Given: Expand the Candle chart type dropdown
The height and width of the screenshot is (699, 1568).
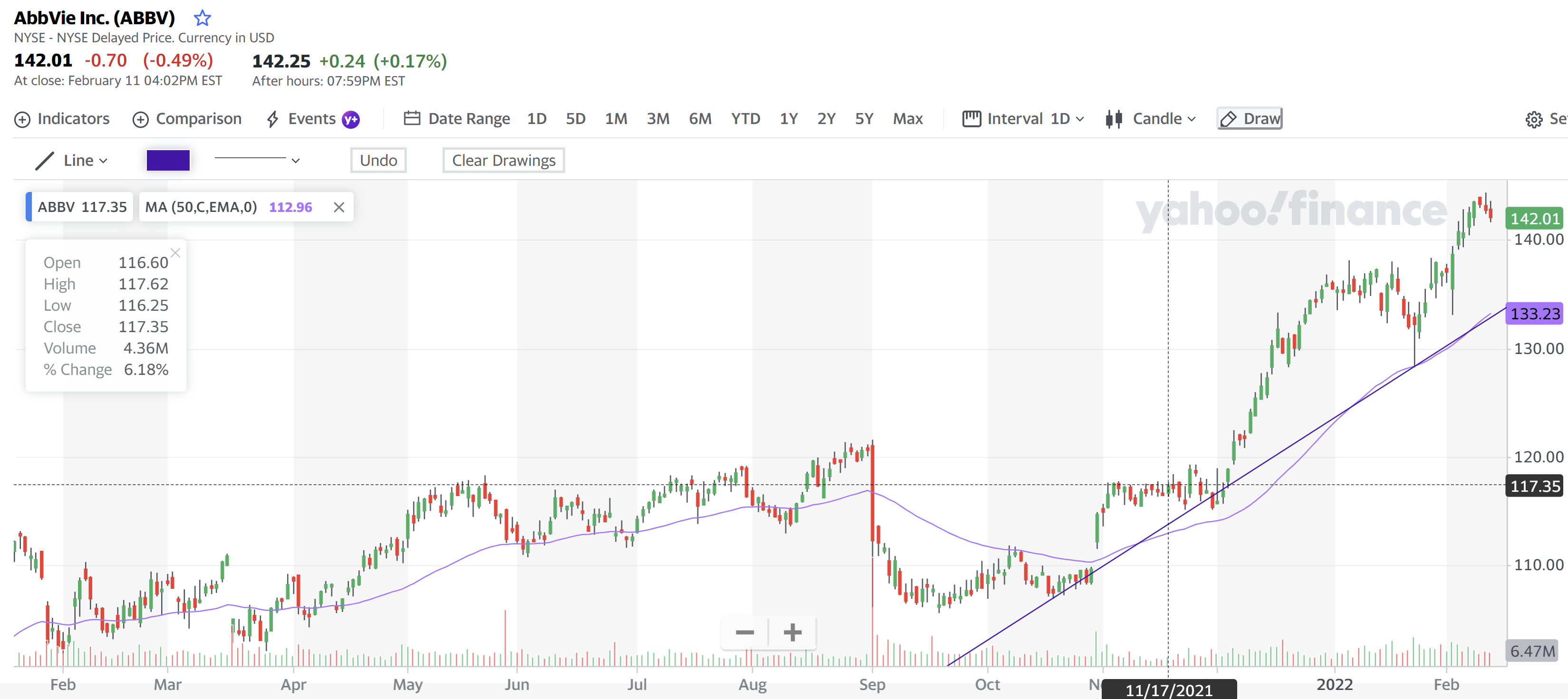Looking at the screenshot, I should [1151, 119].
